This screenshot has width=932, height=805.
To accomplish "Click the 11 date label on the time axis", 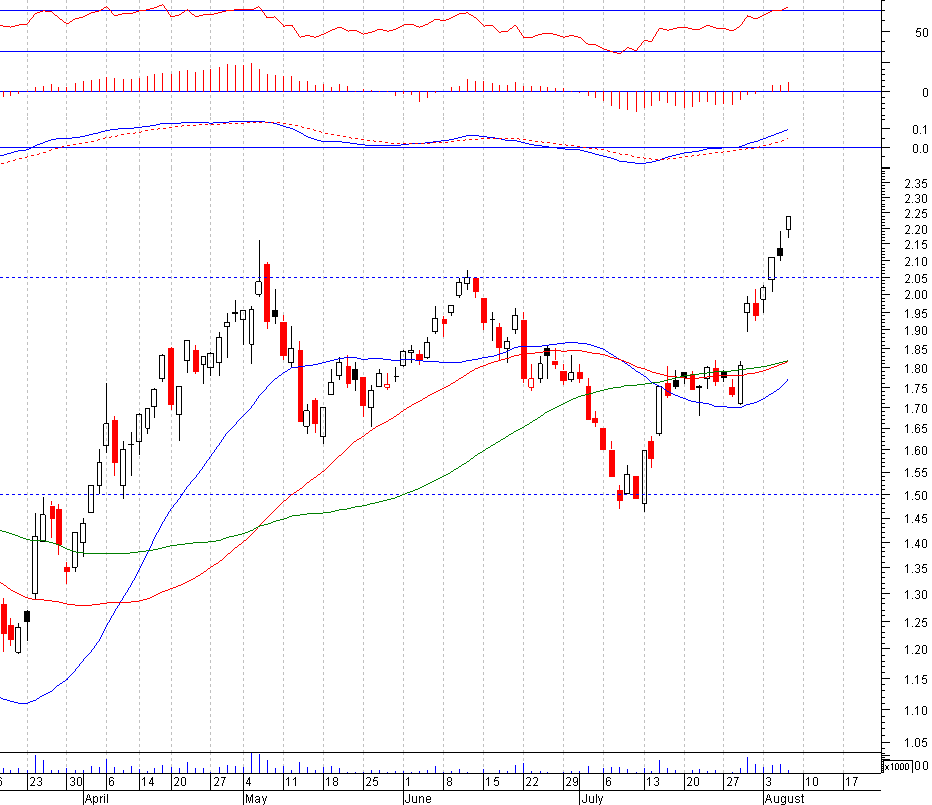I will (291, 782).
